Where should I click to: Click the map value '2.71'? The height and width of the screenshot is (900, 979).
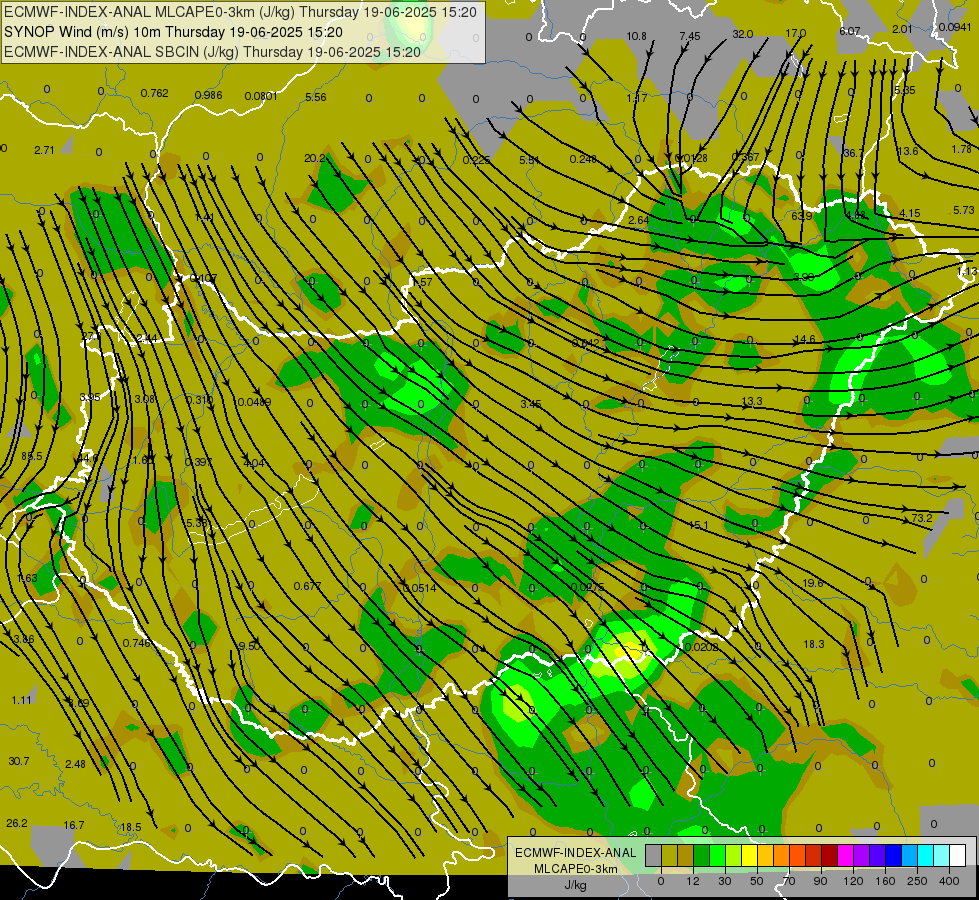(x=44, y=150)
